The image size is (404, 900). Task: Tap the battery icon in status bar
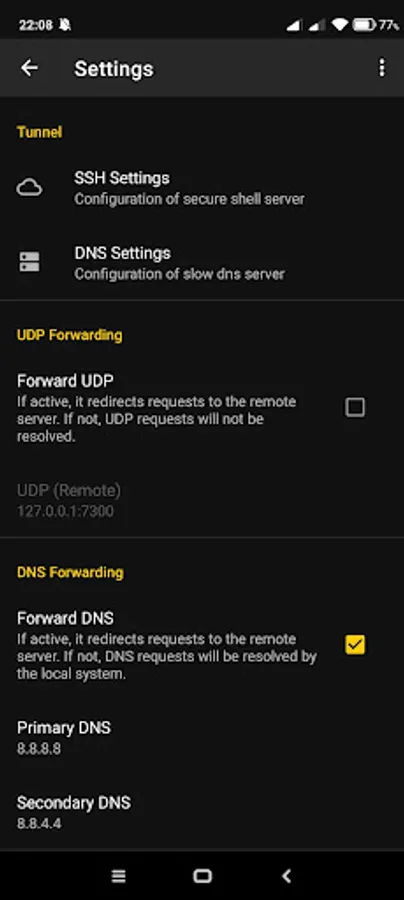click(x=364, y=25)
